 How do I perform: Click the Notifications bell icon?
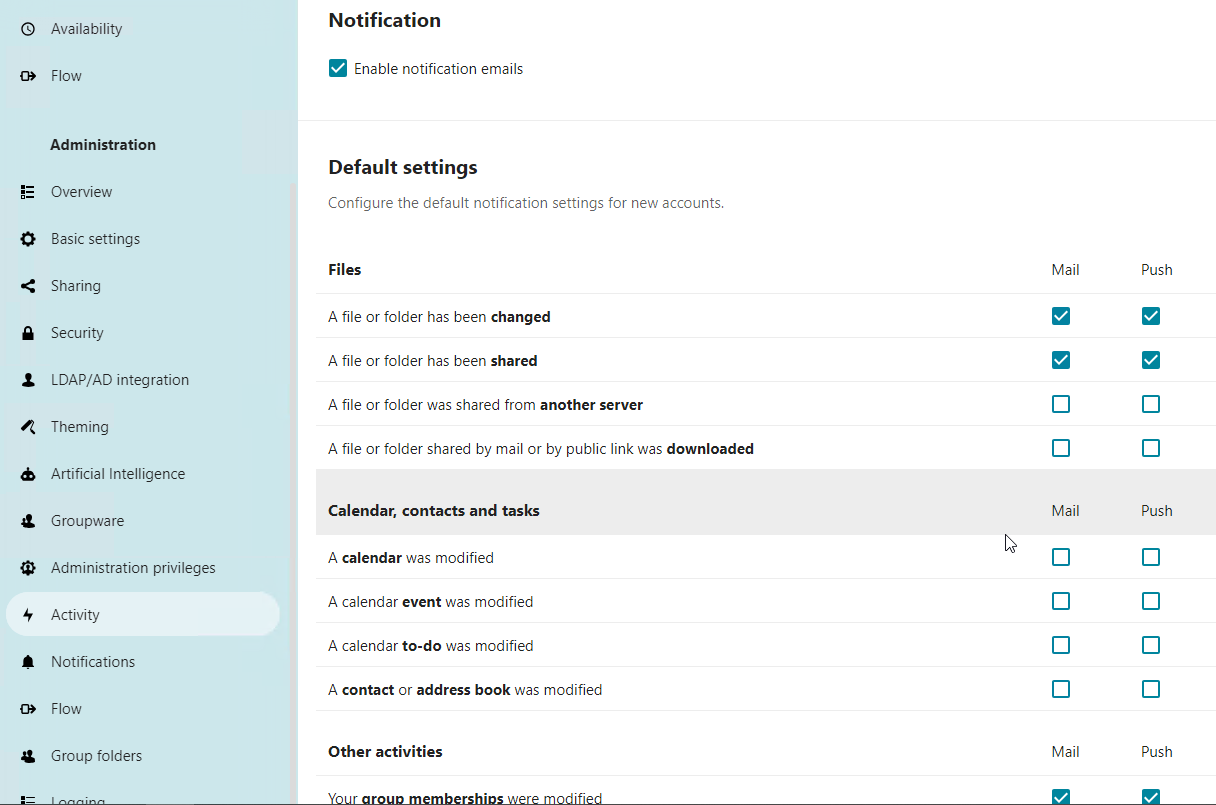28,662
